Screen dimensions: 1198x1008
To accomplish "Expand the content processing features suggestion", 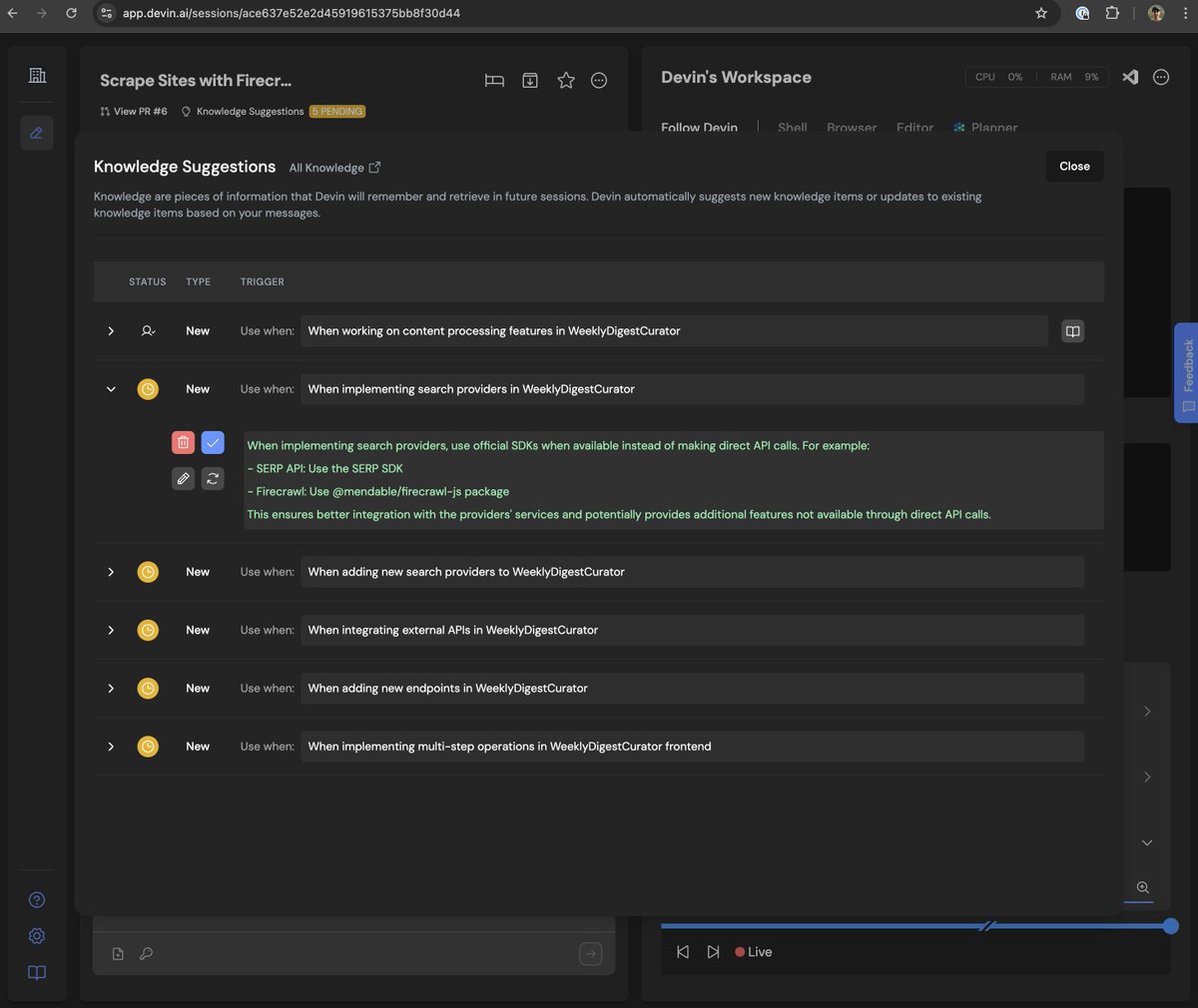I will point(111,331).
